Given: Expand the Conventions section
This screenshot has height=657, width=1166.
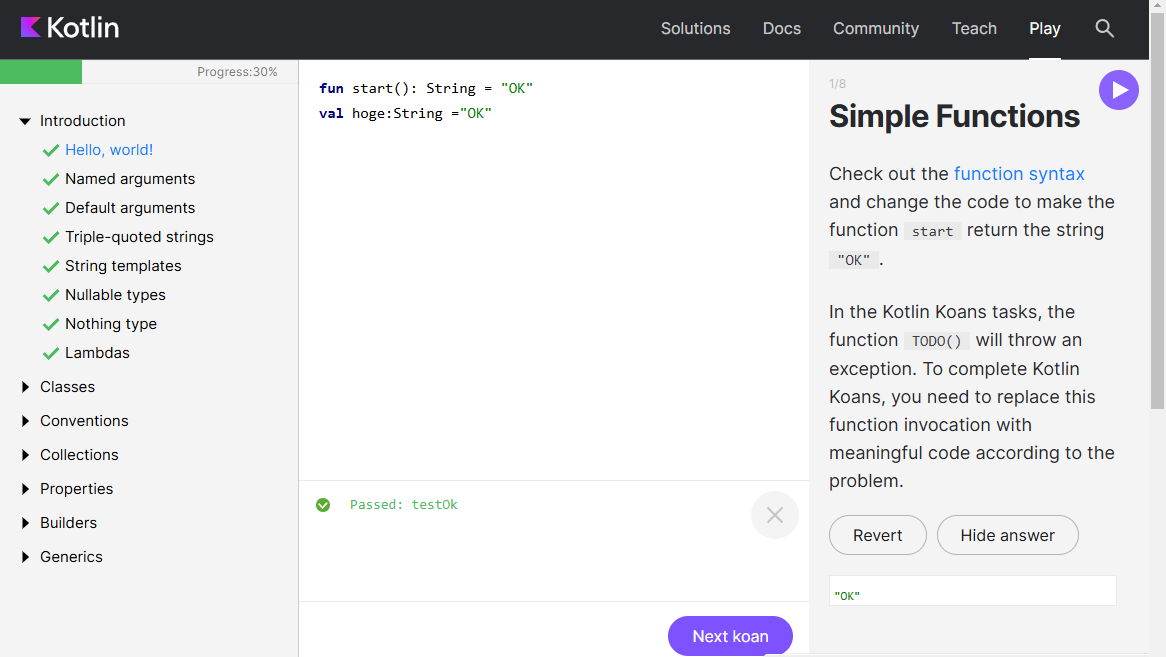Looking at the screenshot, I should pyautogui.click(x=25, y=421).
